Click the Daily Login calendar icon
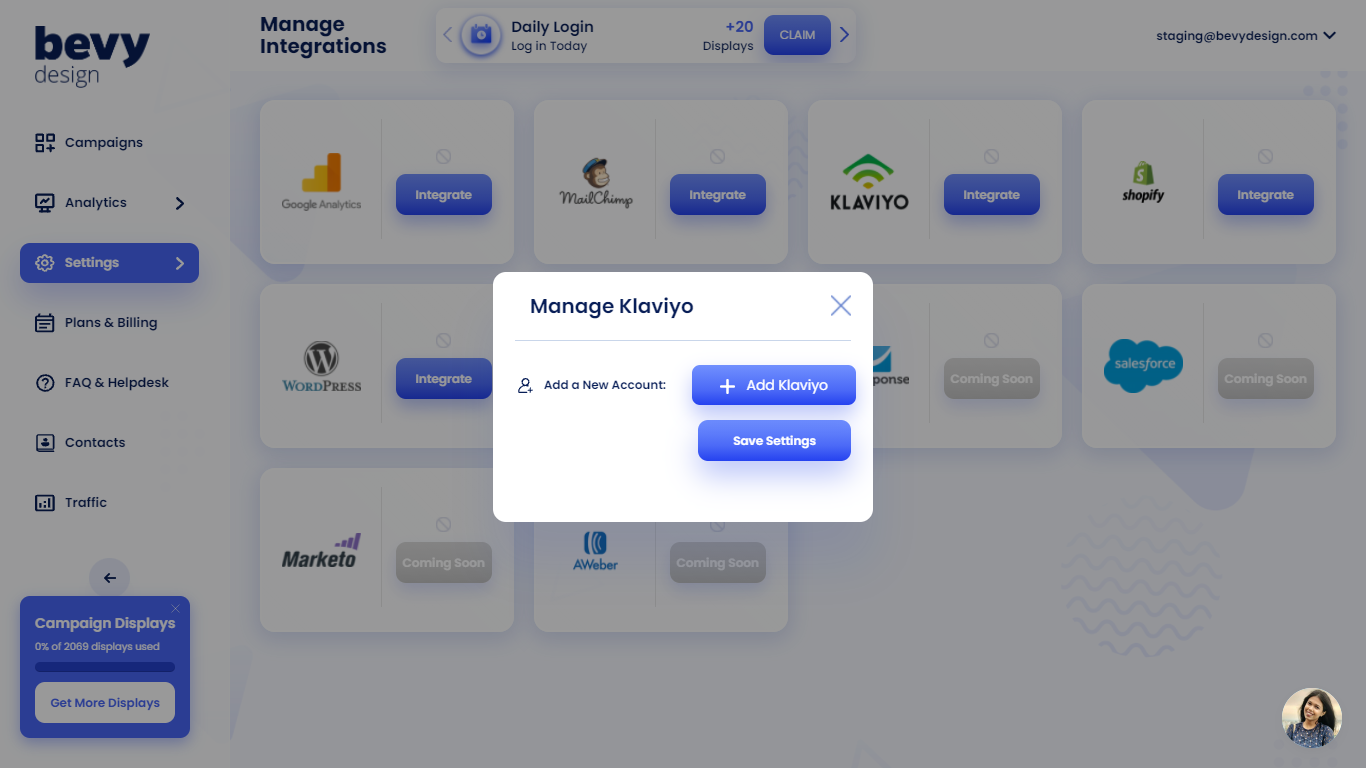 point(481,35)
